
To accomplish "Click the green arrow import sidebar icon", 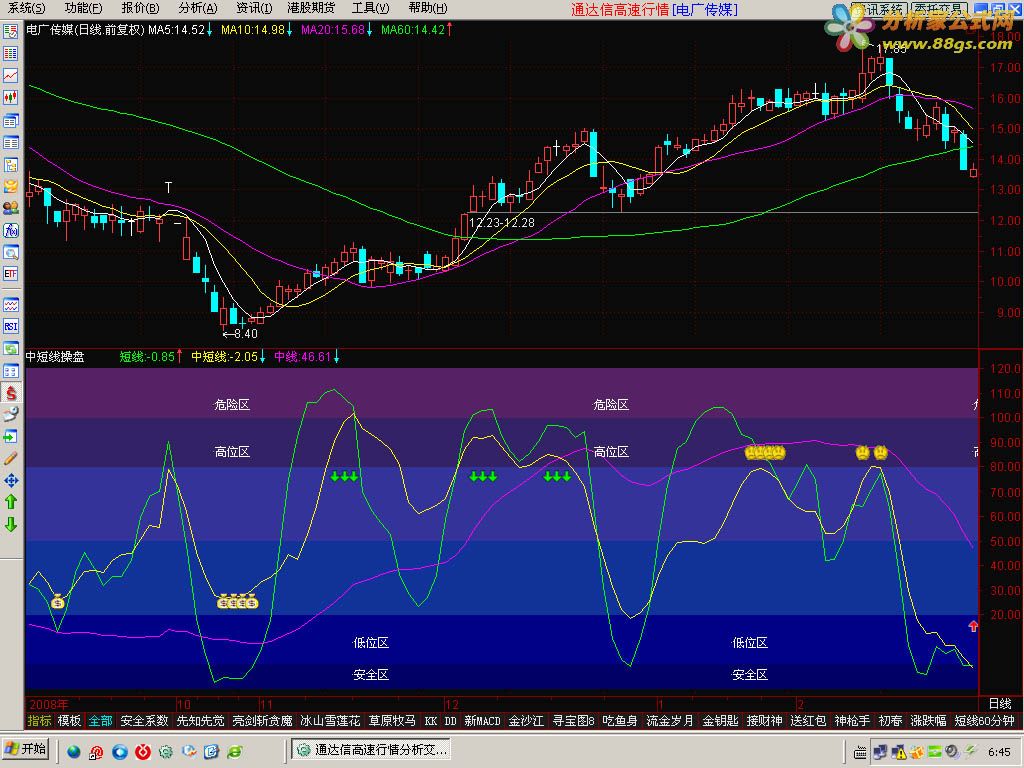I will coord(10,436).
